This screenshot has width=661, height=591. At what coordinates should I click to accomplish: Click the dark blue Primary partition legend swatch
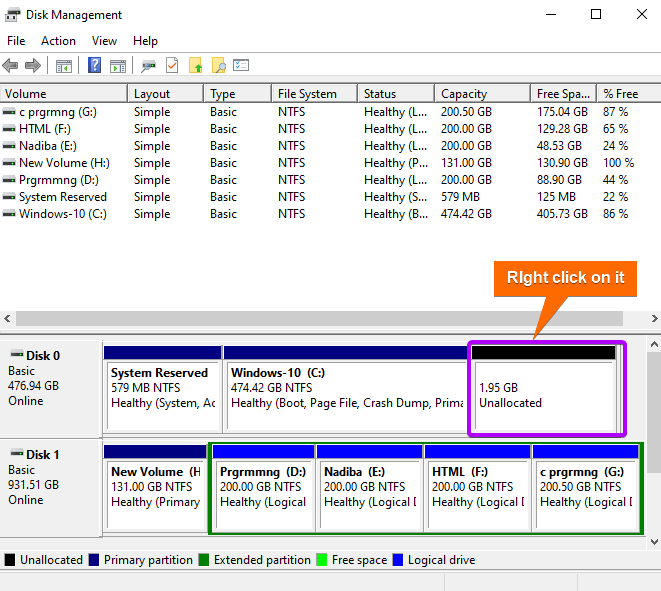point(94,560)
